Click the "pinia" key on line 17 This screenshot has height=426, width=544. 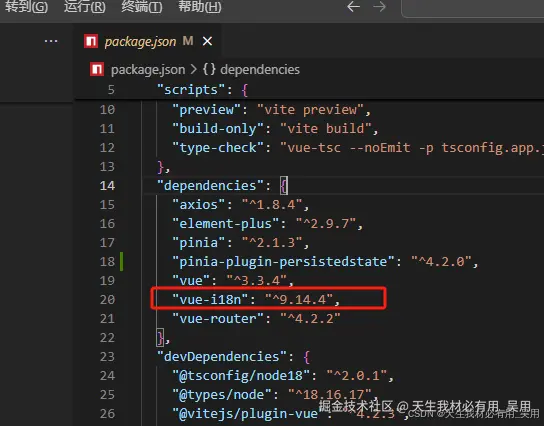tap(199, 243)
